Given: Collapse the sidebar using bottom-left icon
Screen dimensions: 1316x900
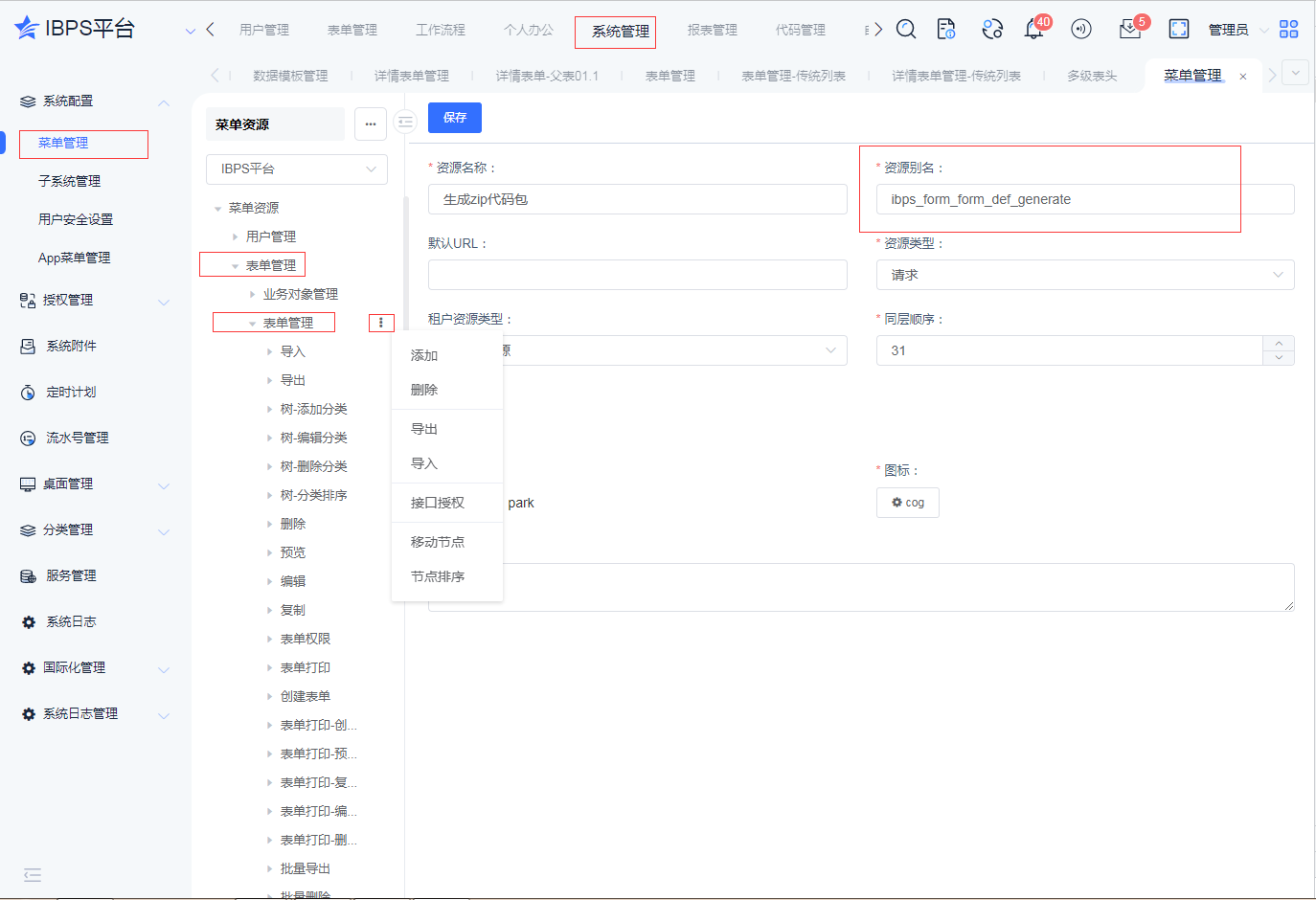Looking at the screenshot, I should coord(33,874).
